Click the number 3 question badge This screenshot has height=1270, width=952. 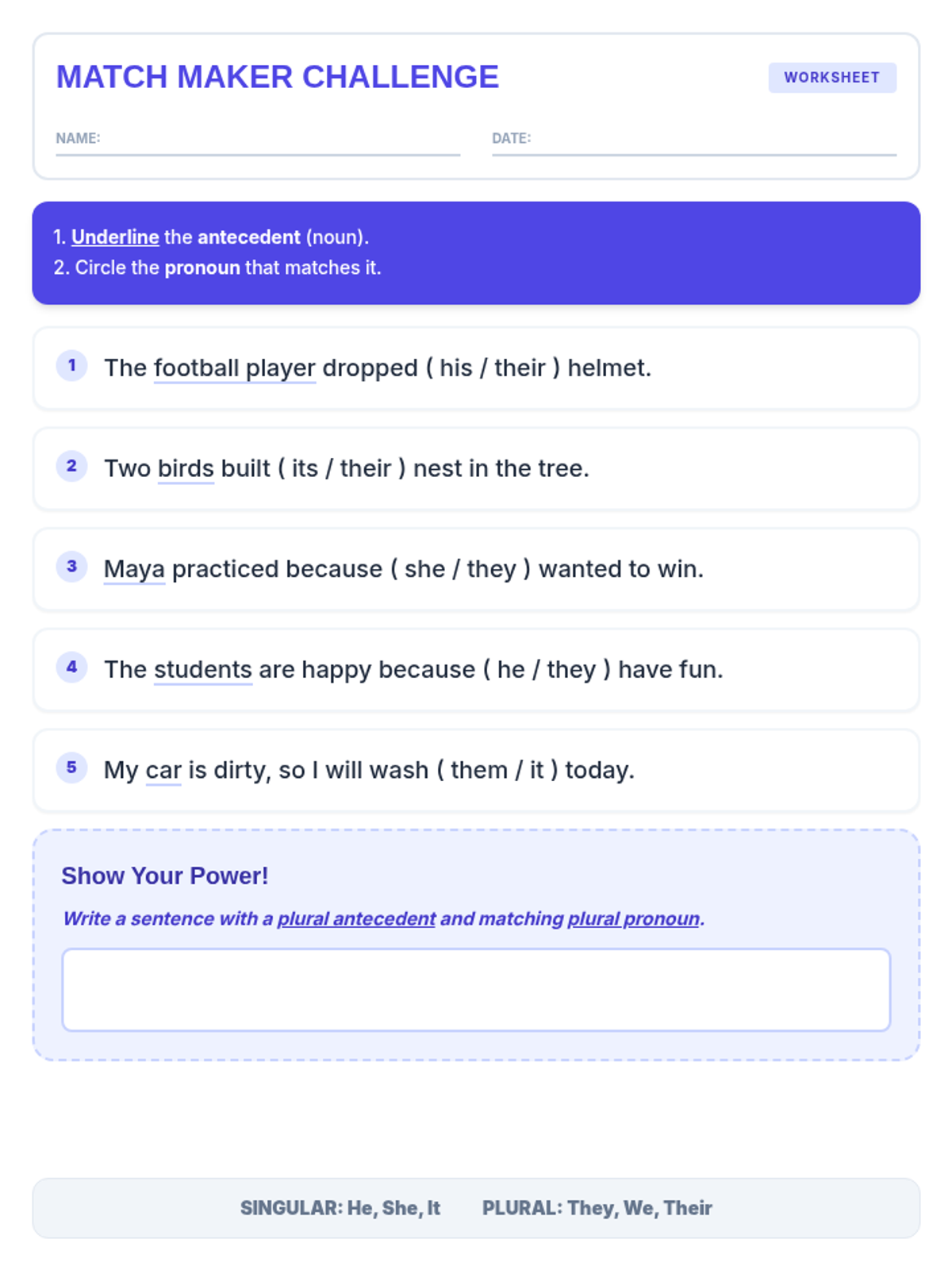pyautogui.click(x=71, y=567)
